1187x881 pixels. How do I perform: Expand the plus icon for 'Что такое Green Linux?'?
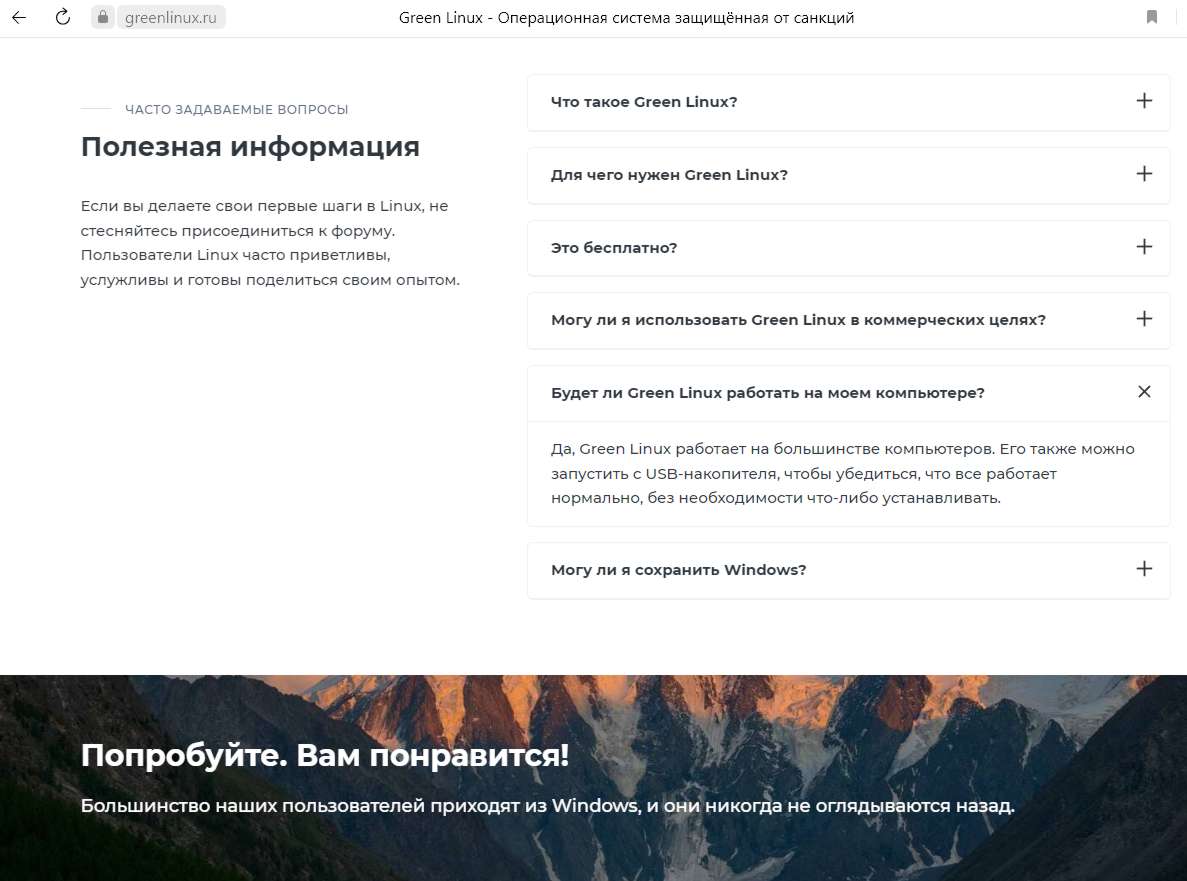click(x=1144, y=101)
